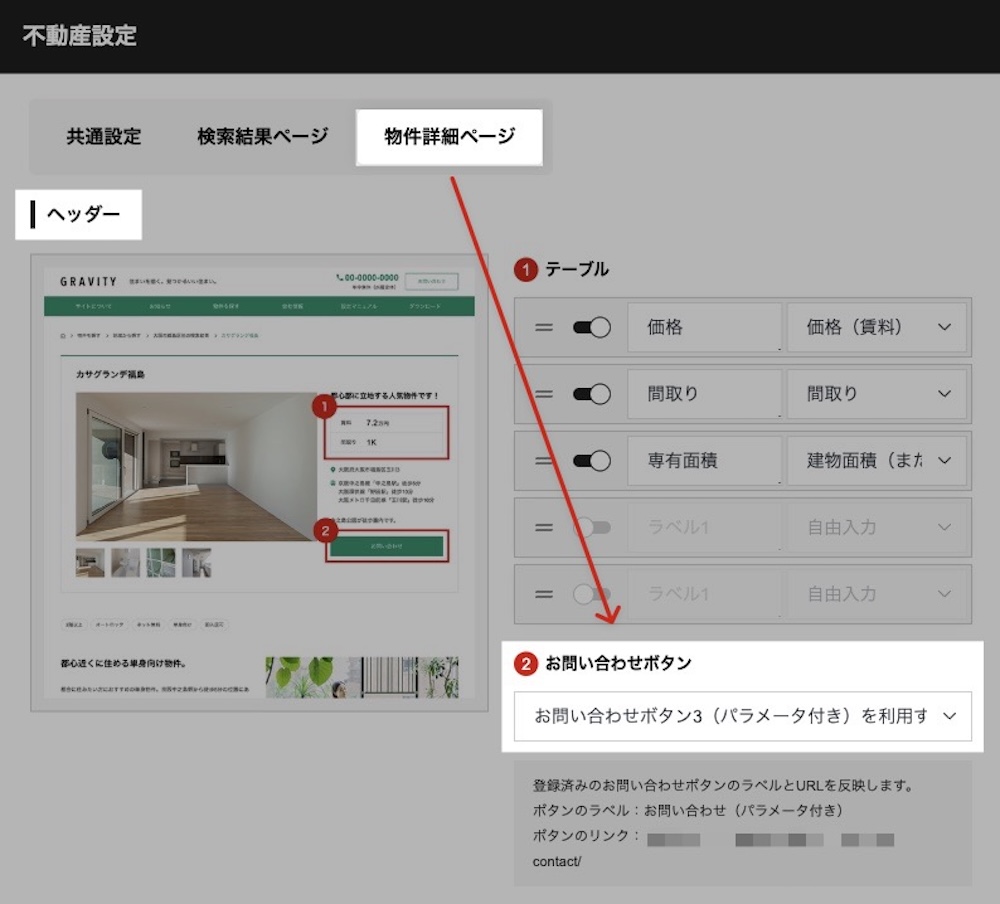Switch to the 共通設定 tab
This screenshot has height=904, width=1000.
pyautogui.click(x=103, y=137)
